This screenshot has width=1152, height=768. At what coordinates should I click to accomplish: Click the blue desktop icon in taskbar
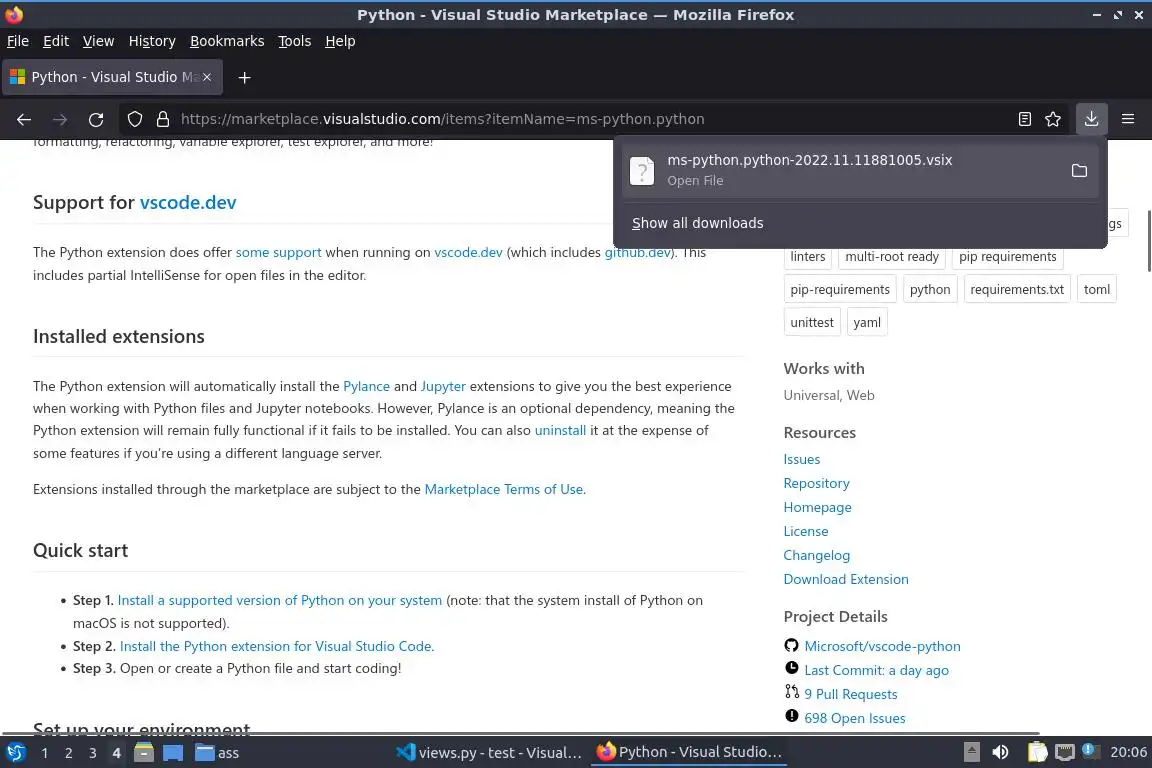point(173,753)
